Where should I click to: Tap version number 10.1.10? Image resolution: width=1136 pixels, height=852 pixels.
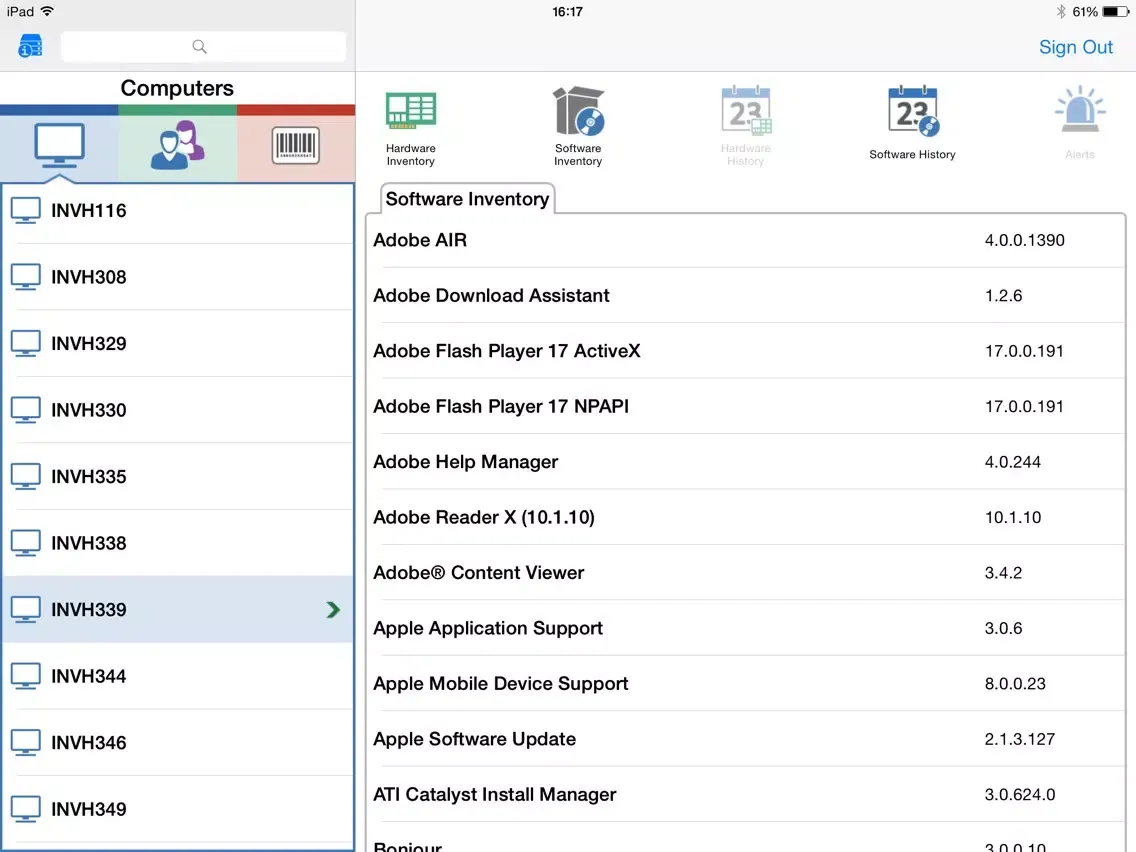pyautogui.click(x=1013, y=517)
